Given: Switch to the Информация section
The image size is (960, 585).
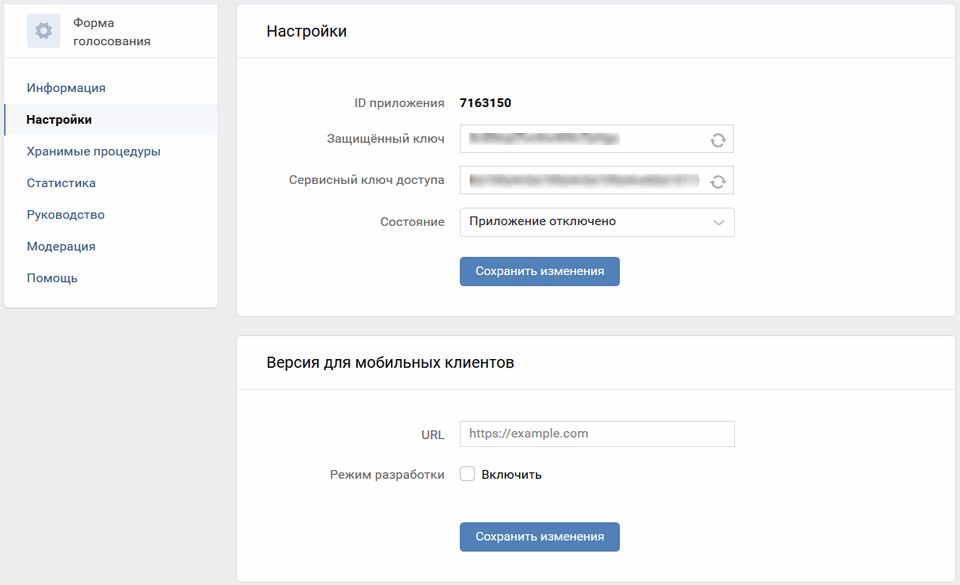Looking at the screenshot, I should point(57,87).
